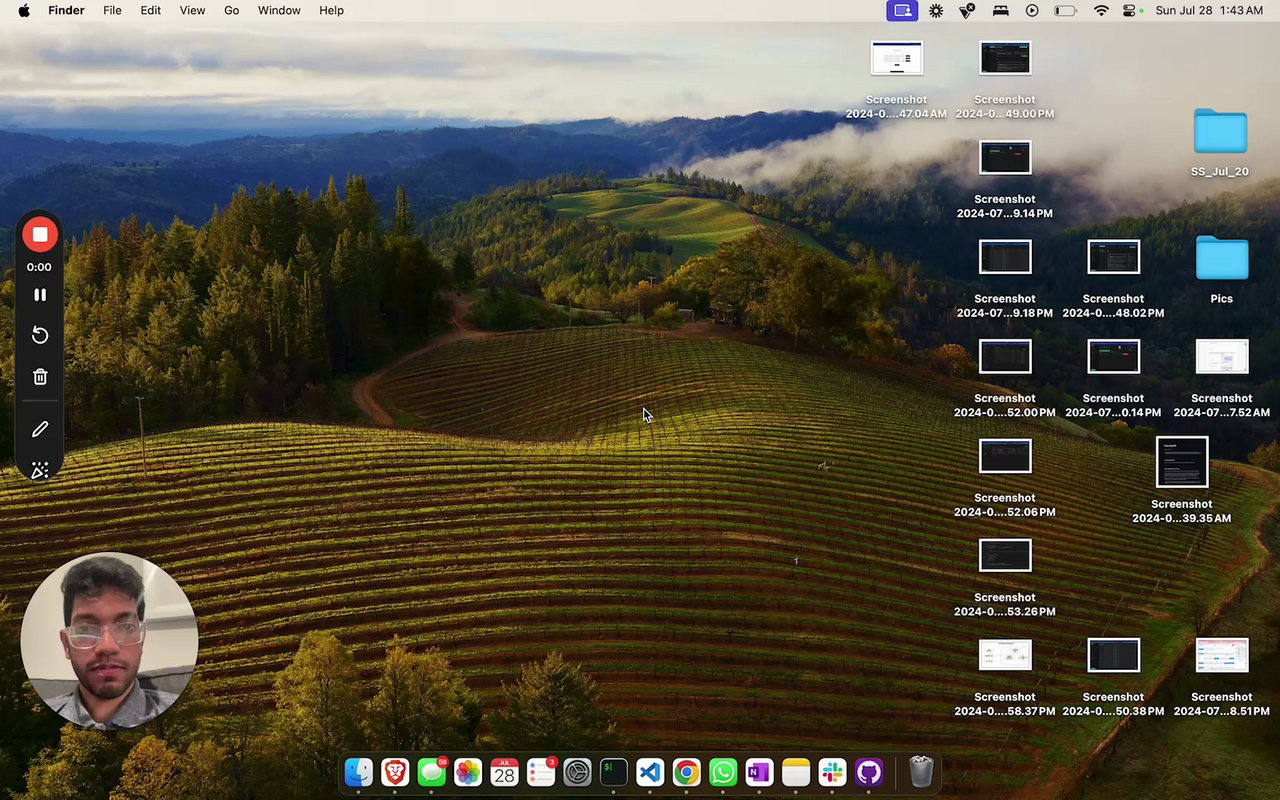Open WhatsApp from the Dock
1280x800 pixels.
click(723, 772)
